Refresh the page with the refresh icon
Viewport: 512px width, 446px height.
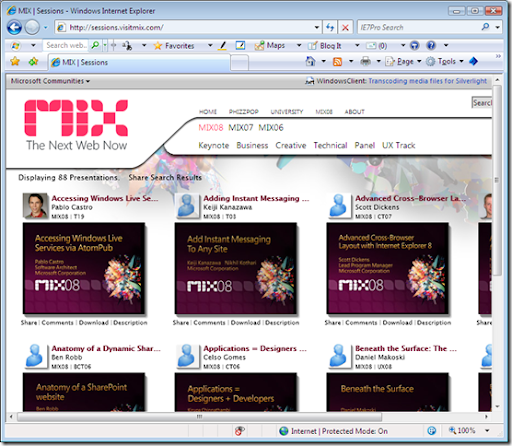[x=330, y=27]
